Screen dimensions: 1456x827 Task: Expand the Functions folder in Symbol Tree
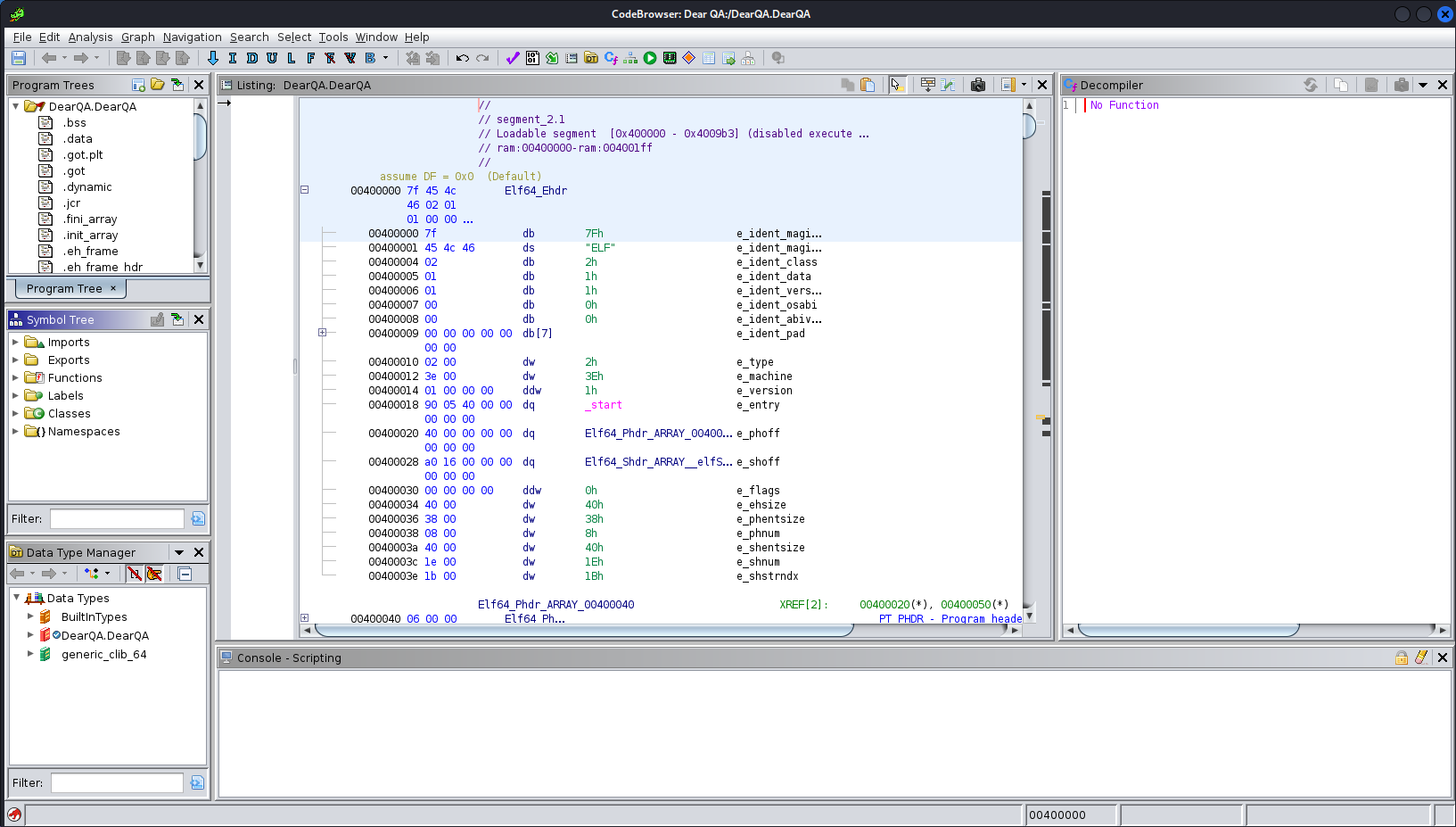(x=15, y=377)
